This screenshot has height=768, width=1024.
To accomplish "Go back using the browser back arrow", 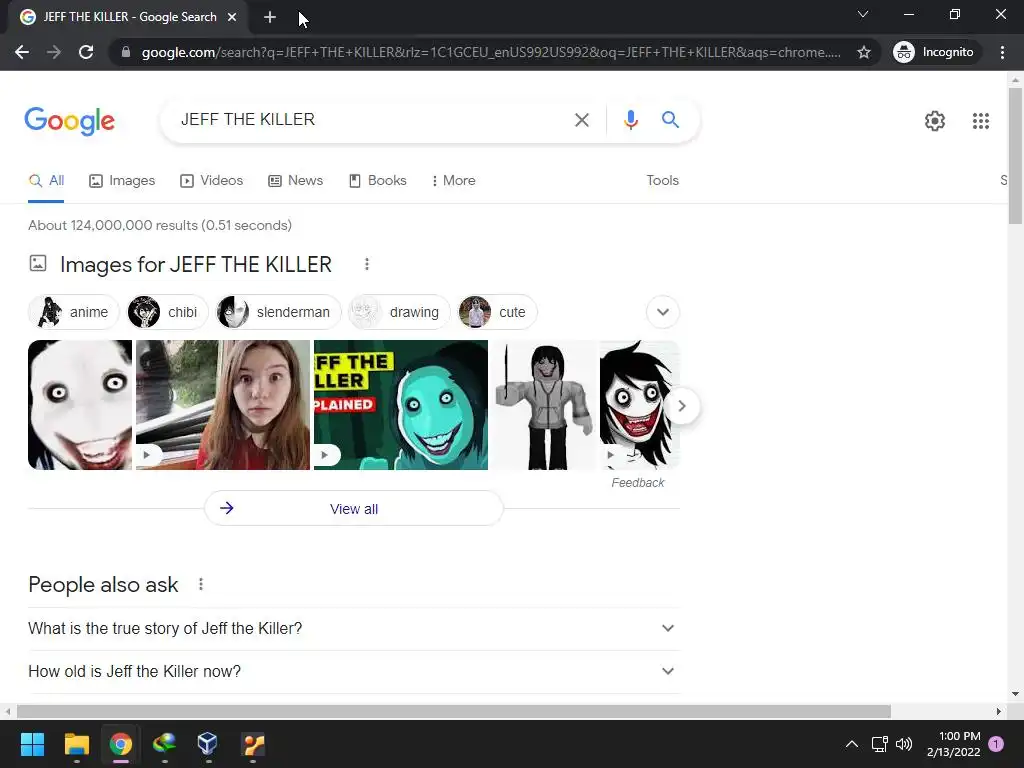I will click(22, 52).
